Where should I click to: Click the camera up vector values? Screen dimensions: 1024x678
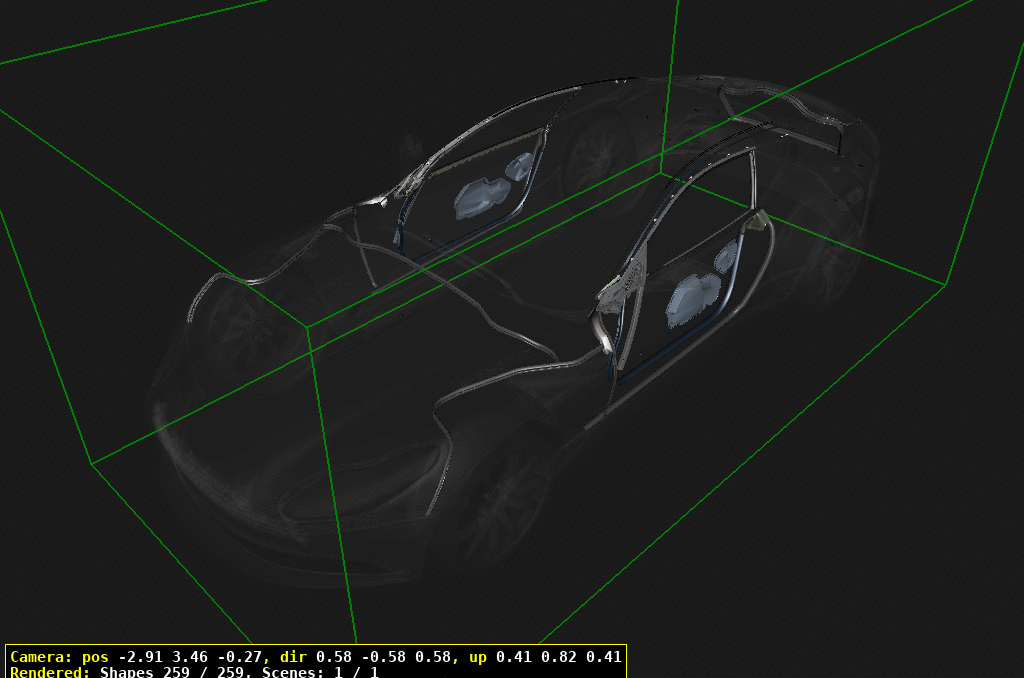pyautogui.click(x=558, y=658)
